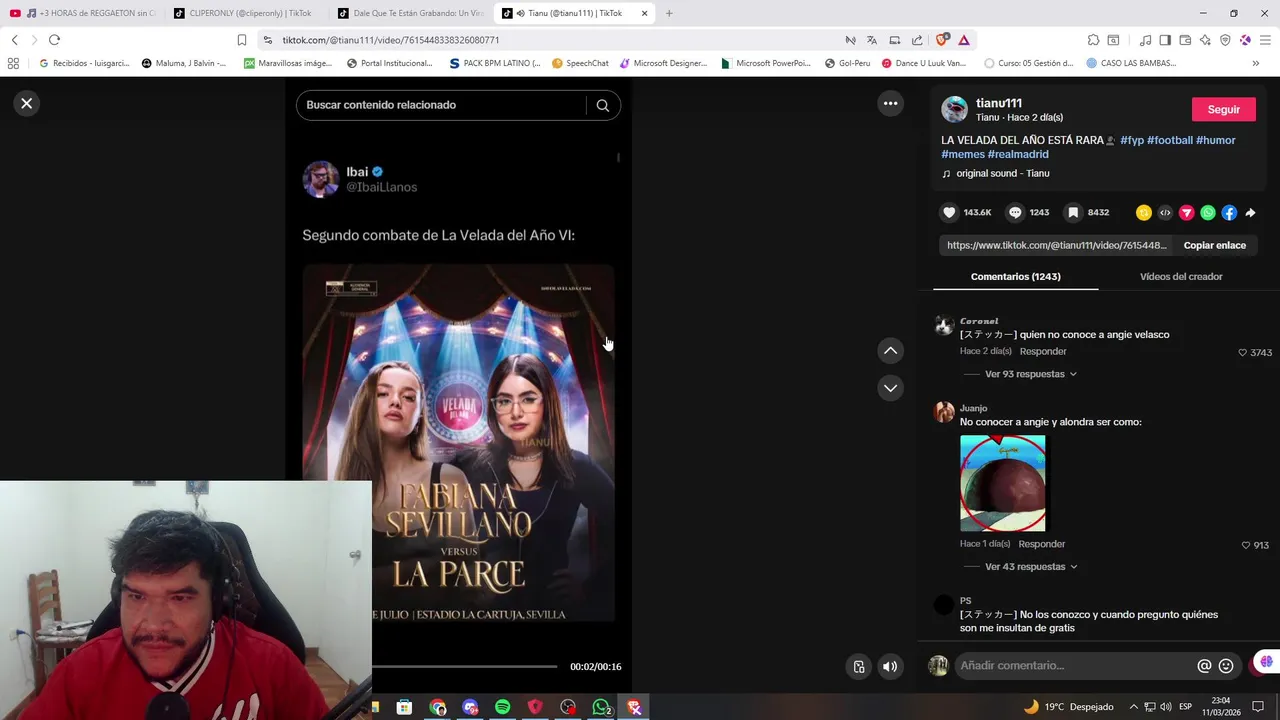The width and height of the screenshot is (1280, 720).
Task: Click the address bar URL
Action: pyautogui.click(x=390, y=40)
